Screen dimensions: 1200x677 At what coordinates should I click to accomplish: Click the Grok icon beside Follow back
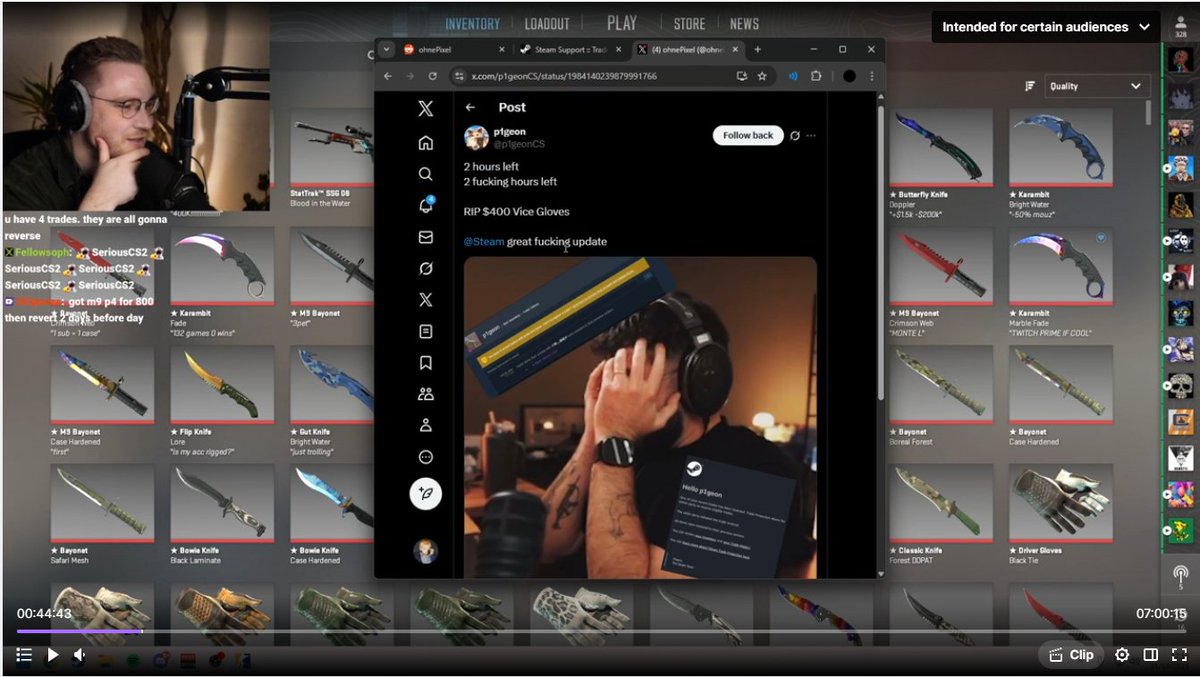pyautogui.click(x=795, y=135)
